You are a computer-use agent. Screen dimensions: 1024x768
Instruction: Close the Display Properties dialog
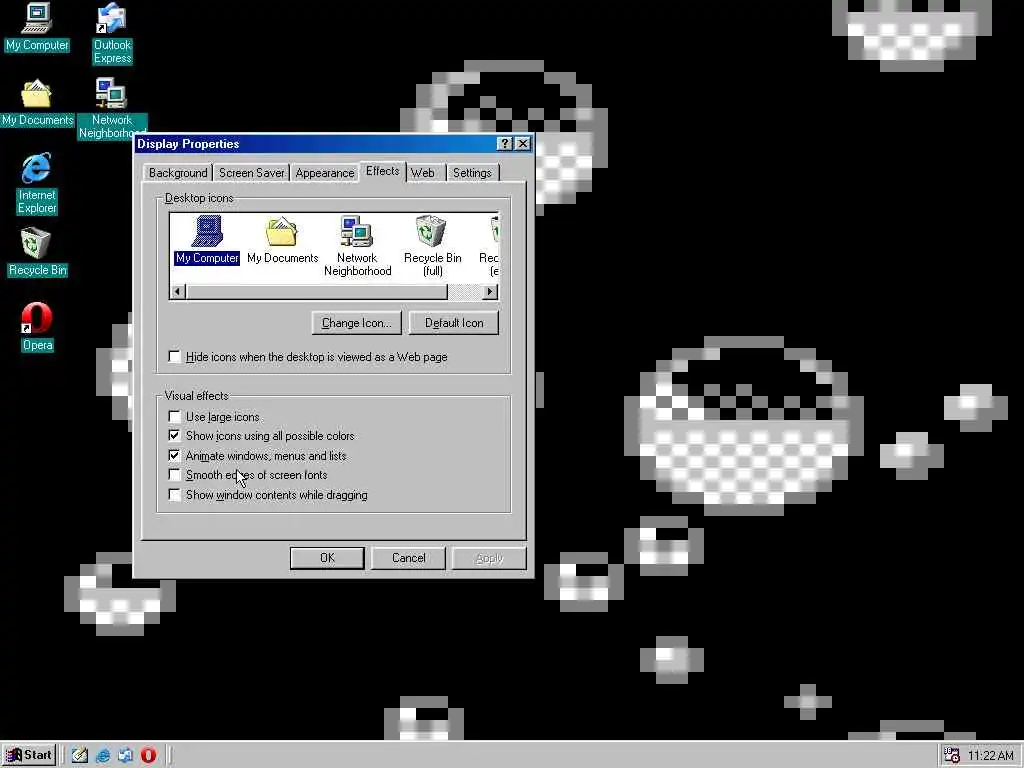click(x=522, y=144)
